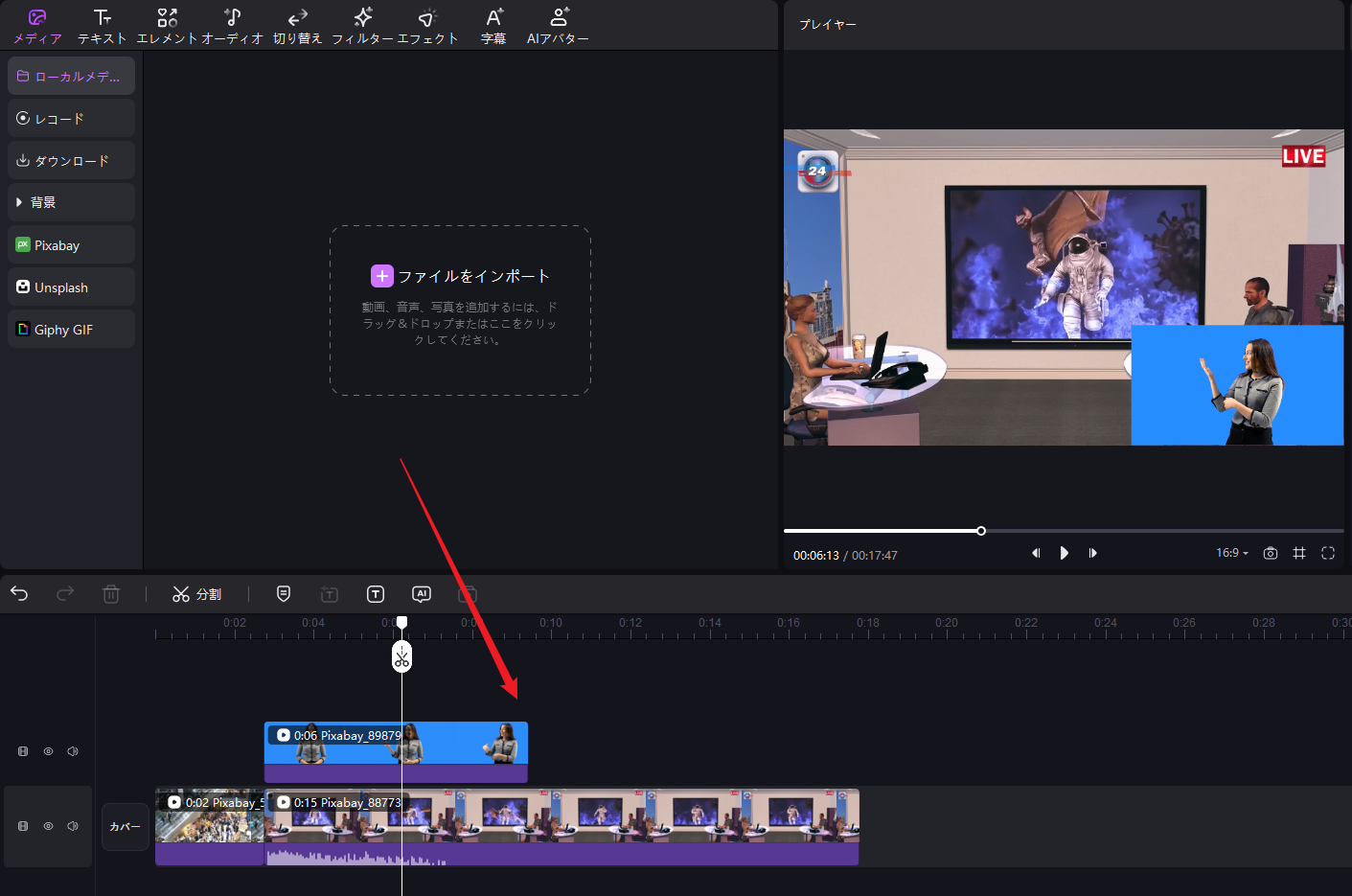
Task: Click the AI caption speech-bubble icon
Action: pos(422,594)
